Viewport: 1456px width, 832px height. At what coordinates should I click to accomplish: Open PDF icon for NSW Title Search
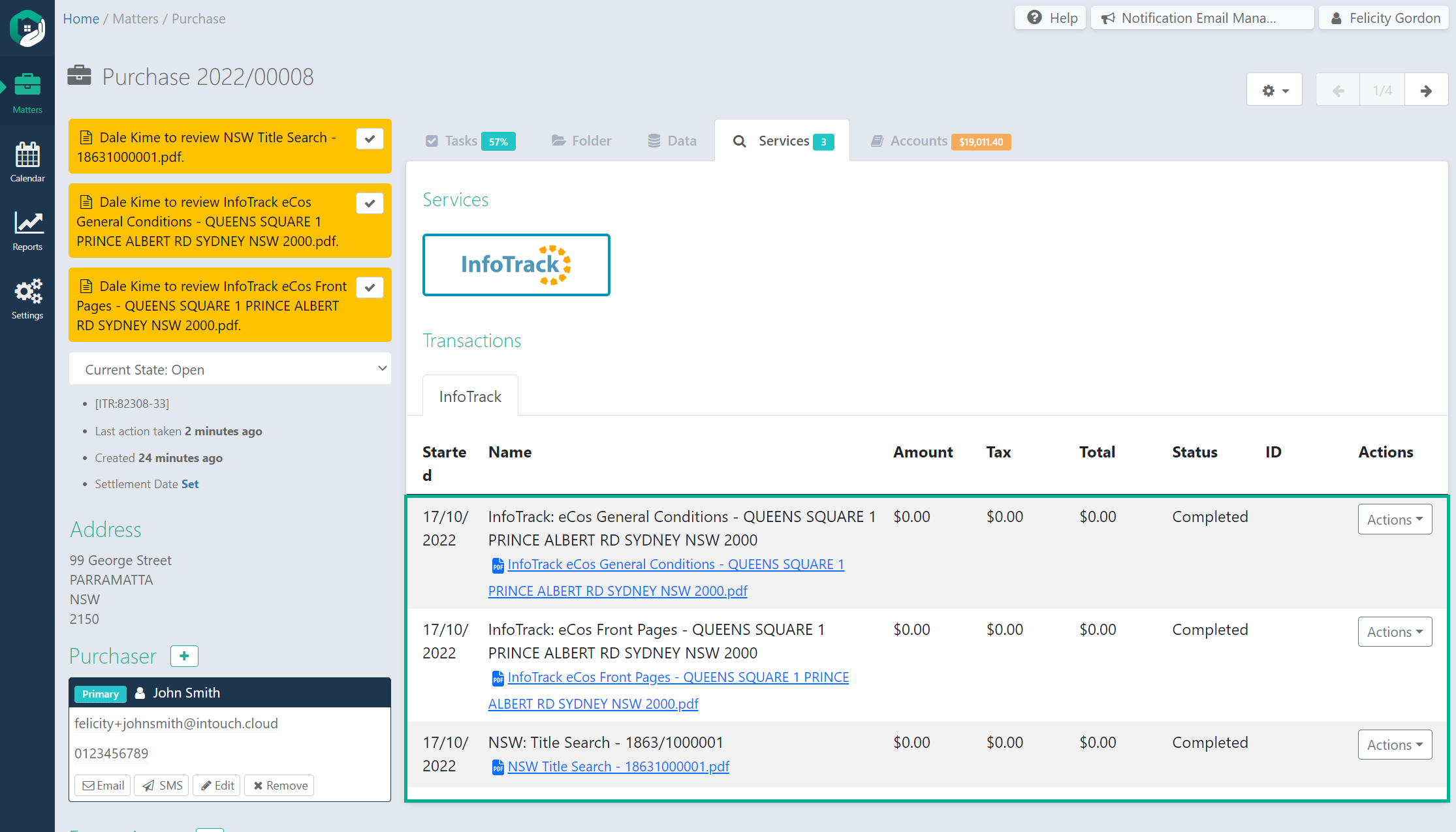point(498,767)
